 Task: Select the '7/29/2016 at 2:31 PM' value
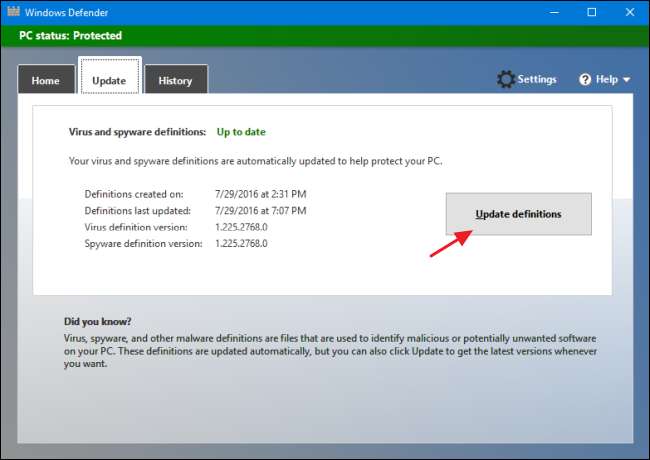pyautogui.click(x=260, y=194)
